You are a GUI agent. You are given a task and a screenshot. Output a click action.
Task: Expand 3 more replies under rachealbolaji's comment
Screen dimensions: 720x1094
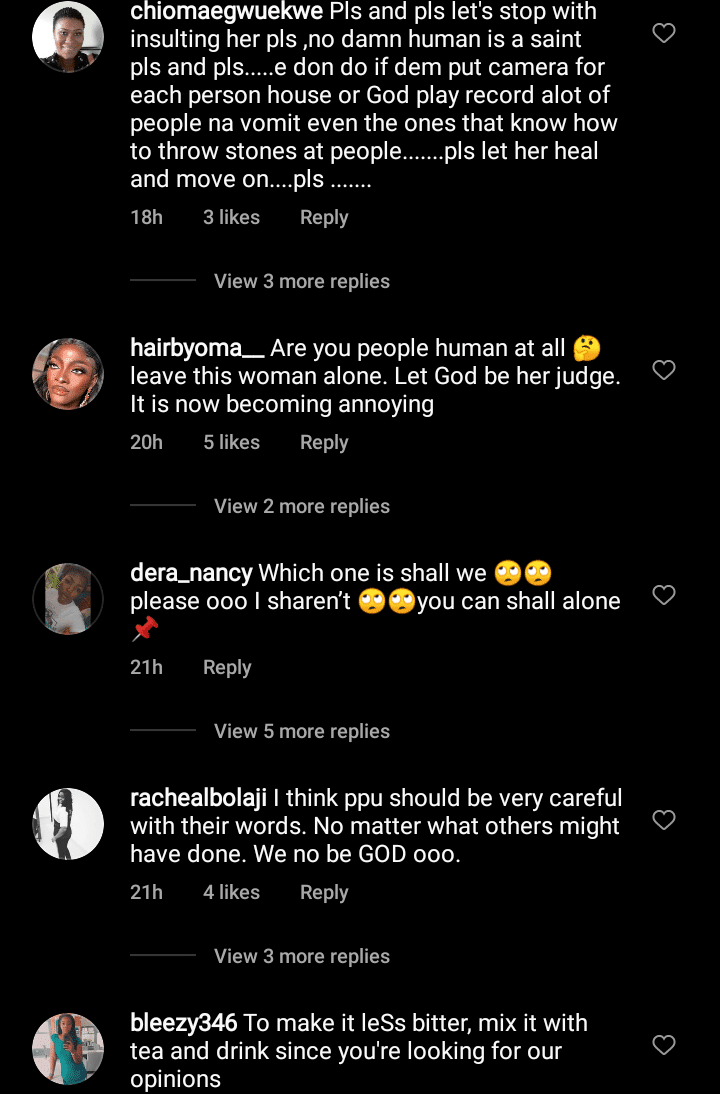301,956
